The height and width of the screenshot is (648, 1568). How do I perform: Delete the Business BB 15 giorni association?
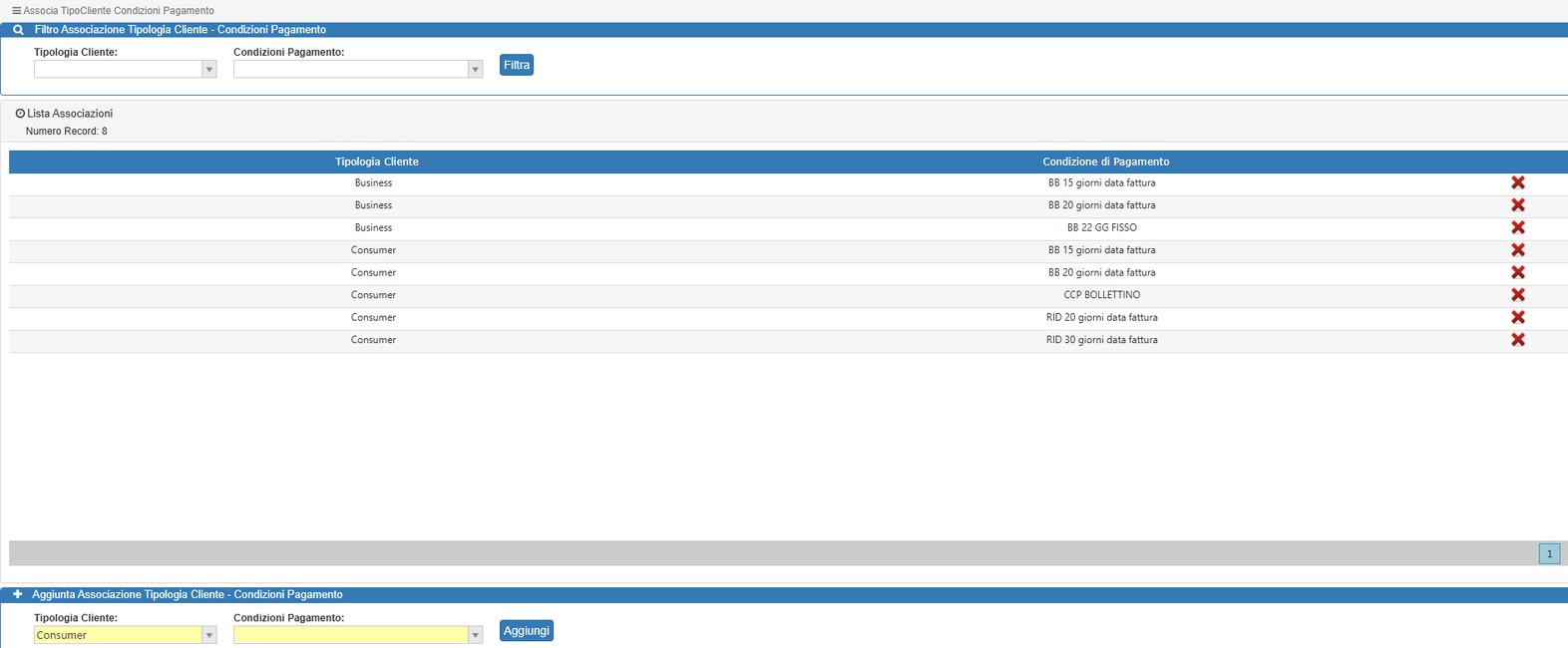(1517, 182)
